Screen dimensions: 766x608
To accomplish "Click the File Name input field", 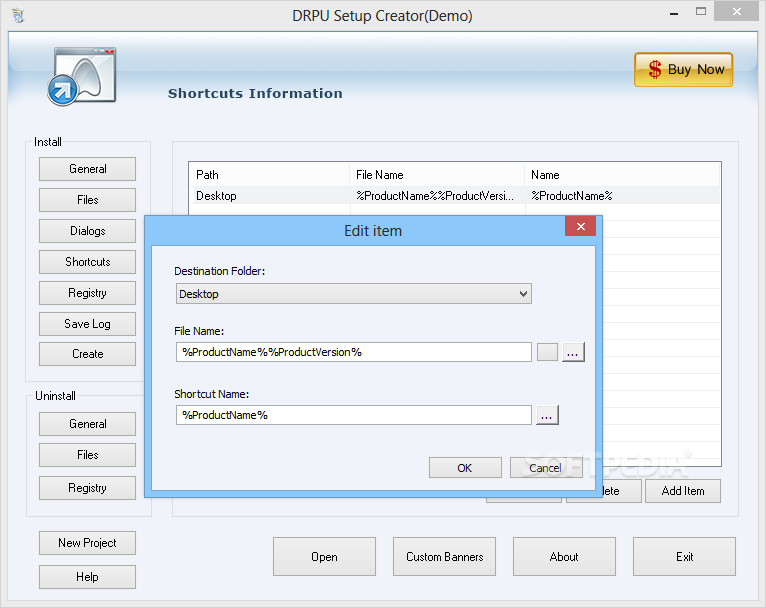I will point(354,352).
